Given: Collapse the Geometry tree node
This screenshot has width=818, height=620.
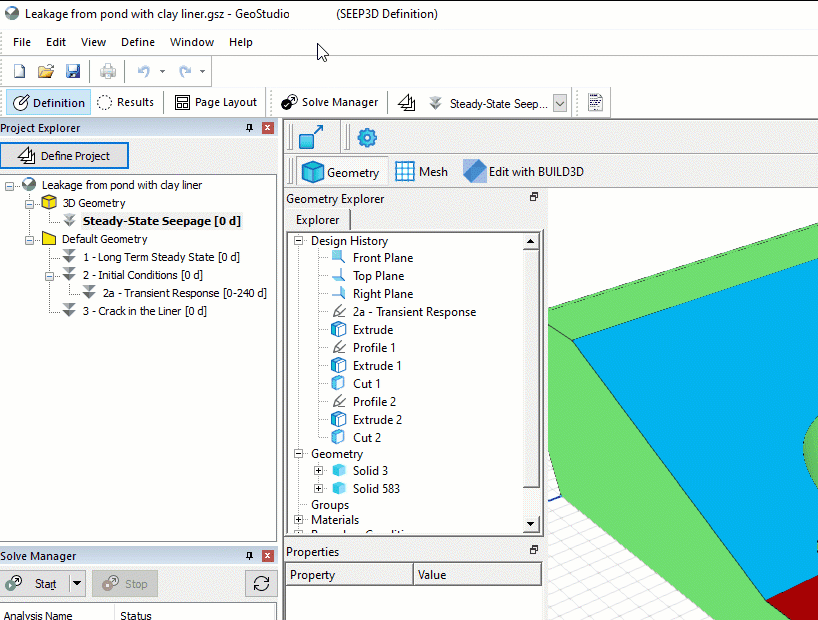Looking at the screenshot, I should pyautogui.click(x=298, y=454).
